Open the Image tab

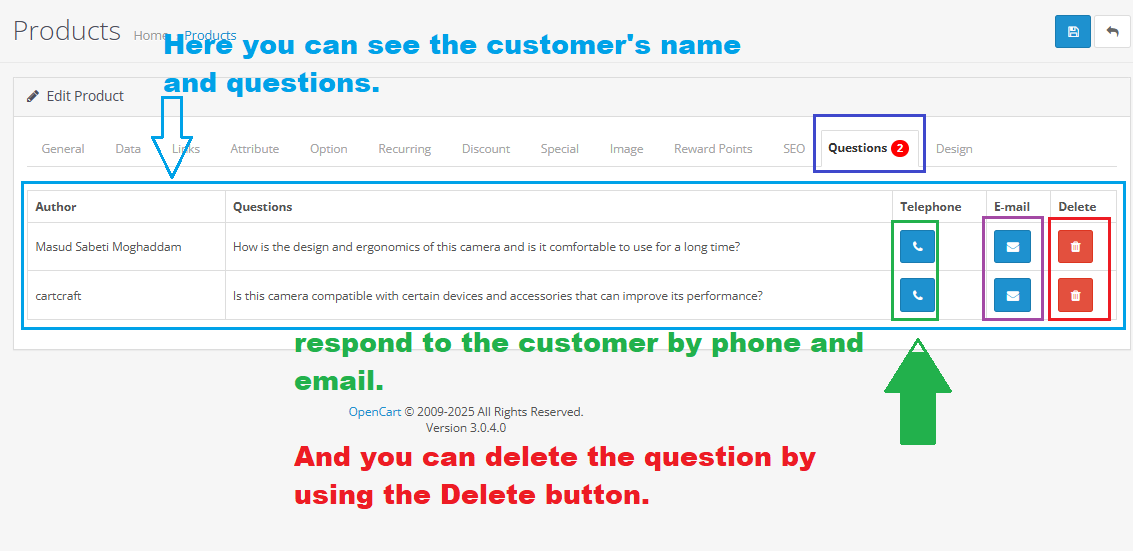[626, 149]
